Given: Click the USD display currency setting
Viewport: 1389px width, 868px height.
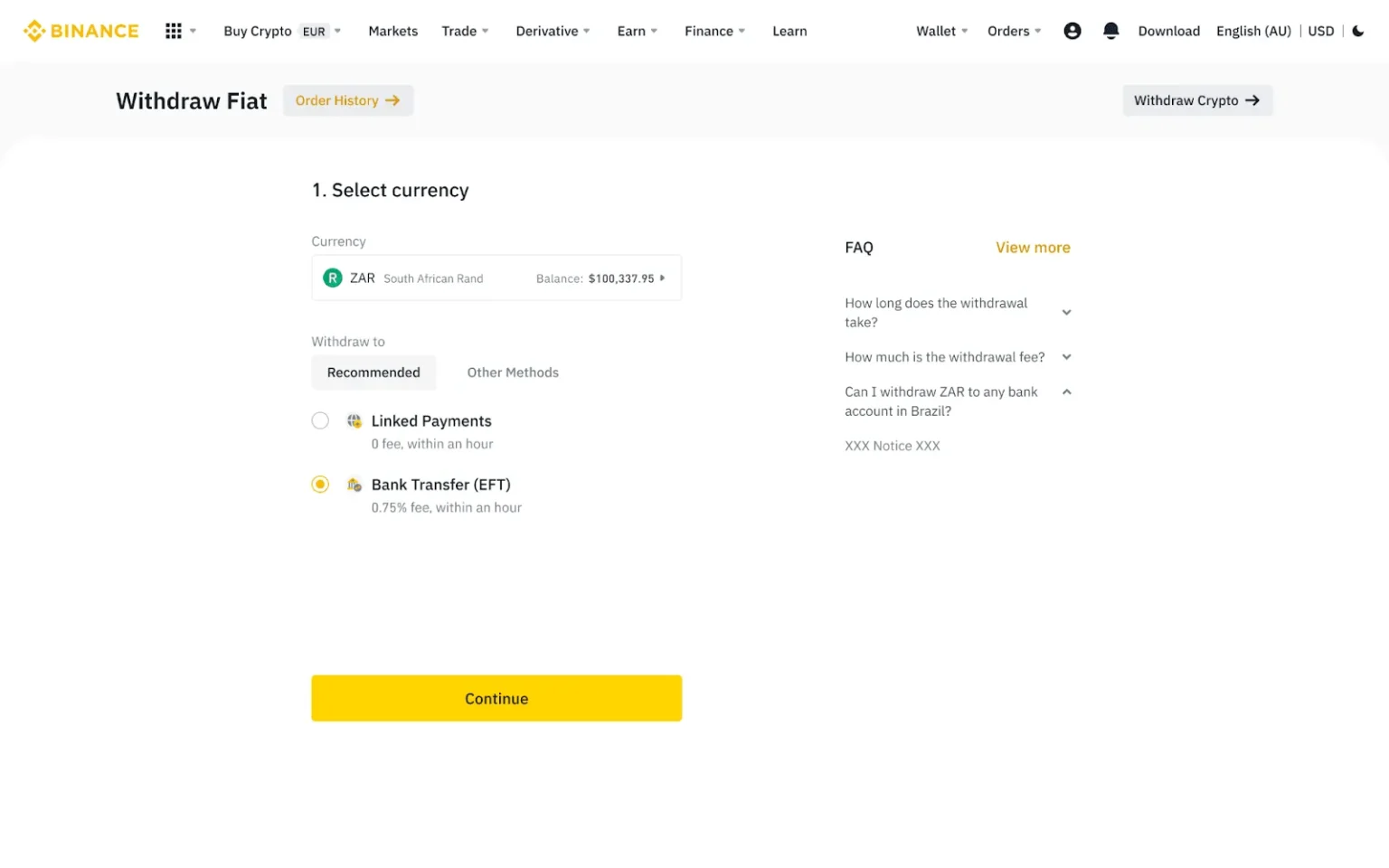Looking at the screenshot, I should [1320, 30].
